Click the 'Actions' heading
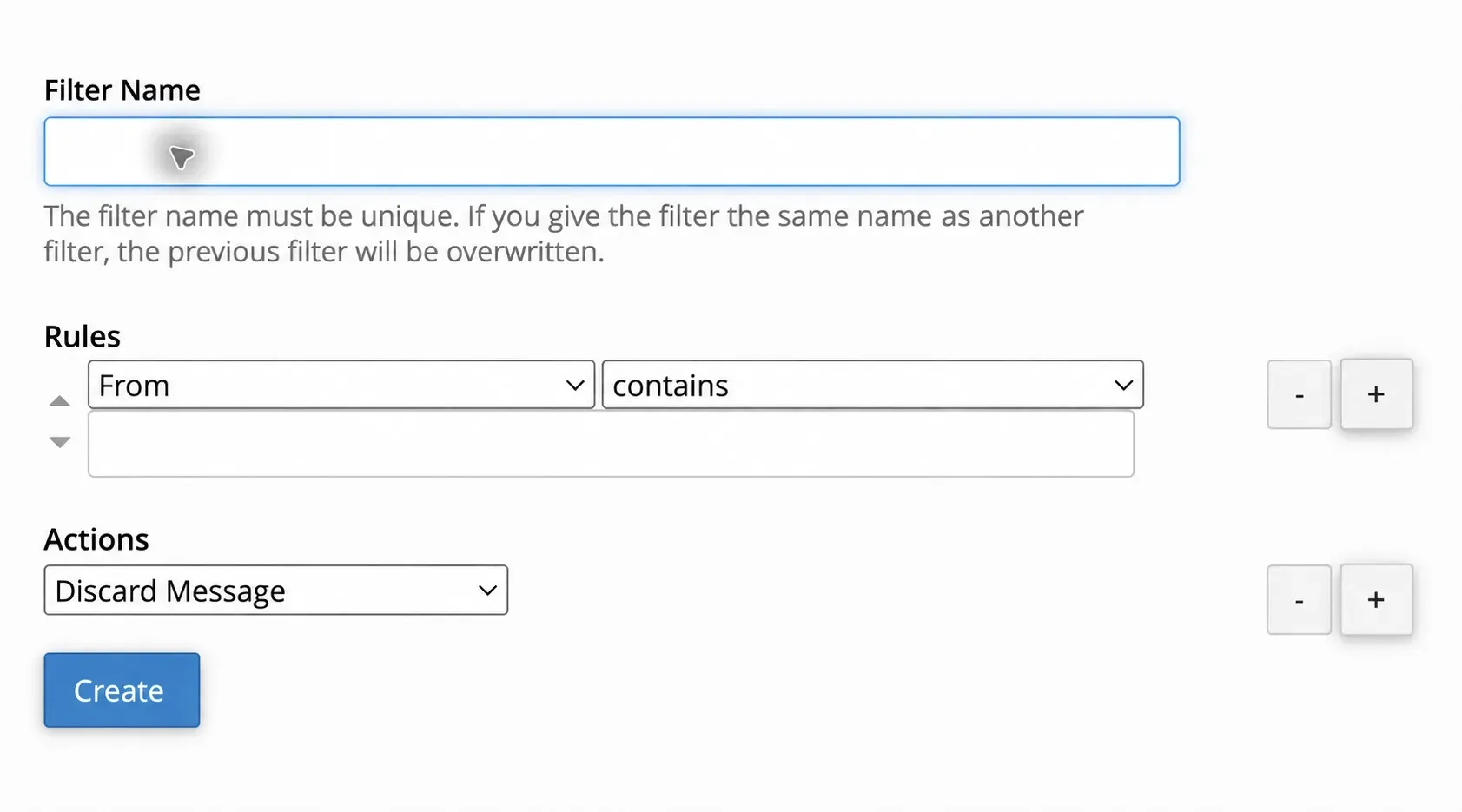The image size is (1462, 812). pos(96,540)
